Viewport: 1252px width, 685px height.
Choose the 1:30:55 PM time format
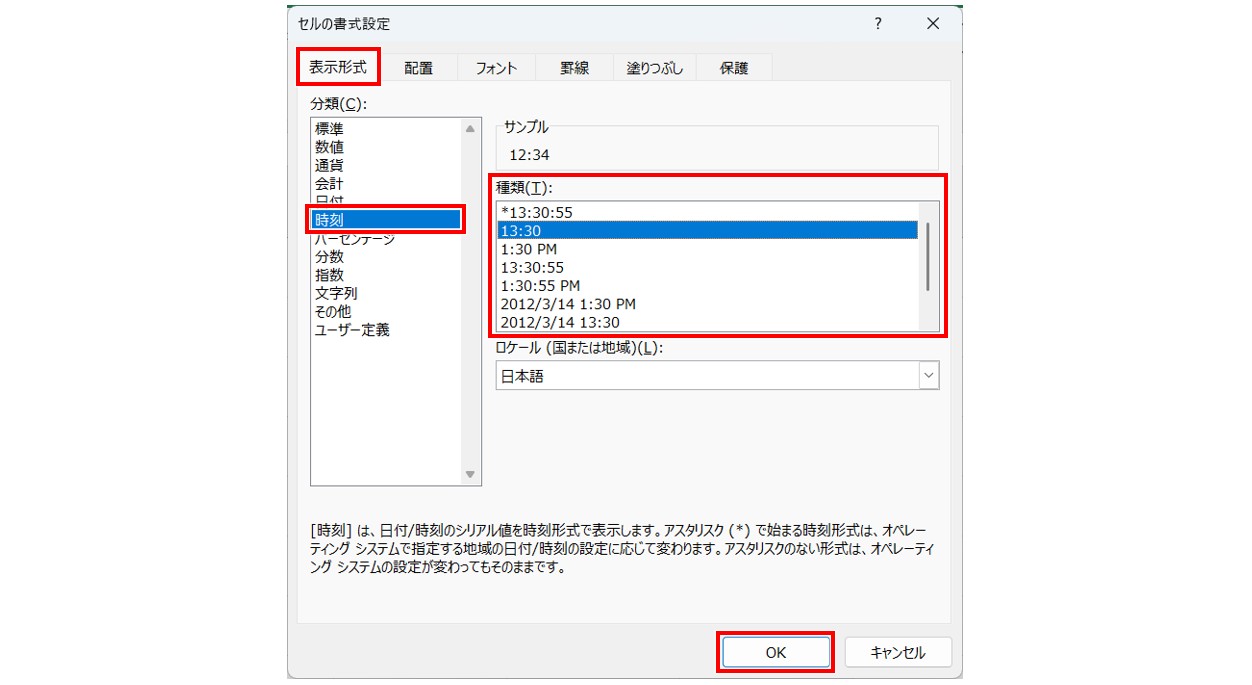click(707, 285)
